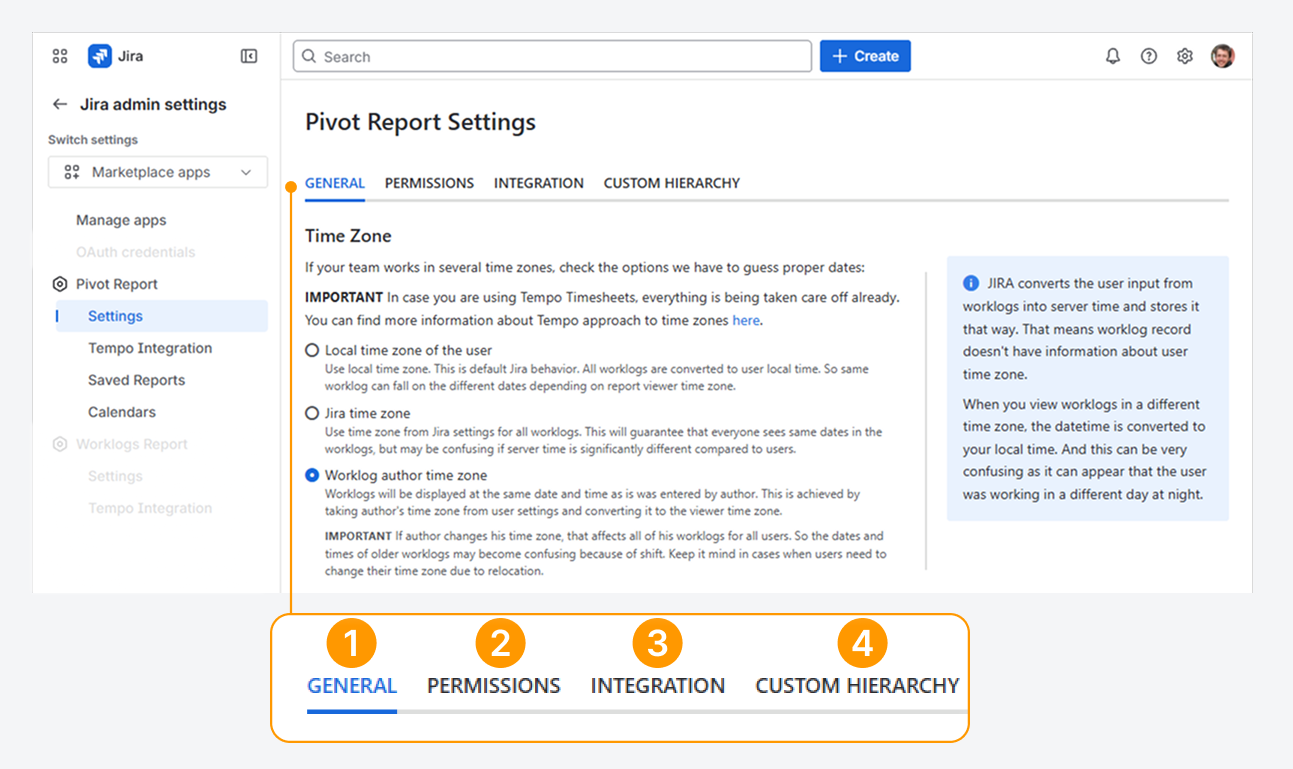
Task: Open OAuth credentials in the sidebar
Action: point(136,252)
